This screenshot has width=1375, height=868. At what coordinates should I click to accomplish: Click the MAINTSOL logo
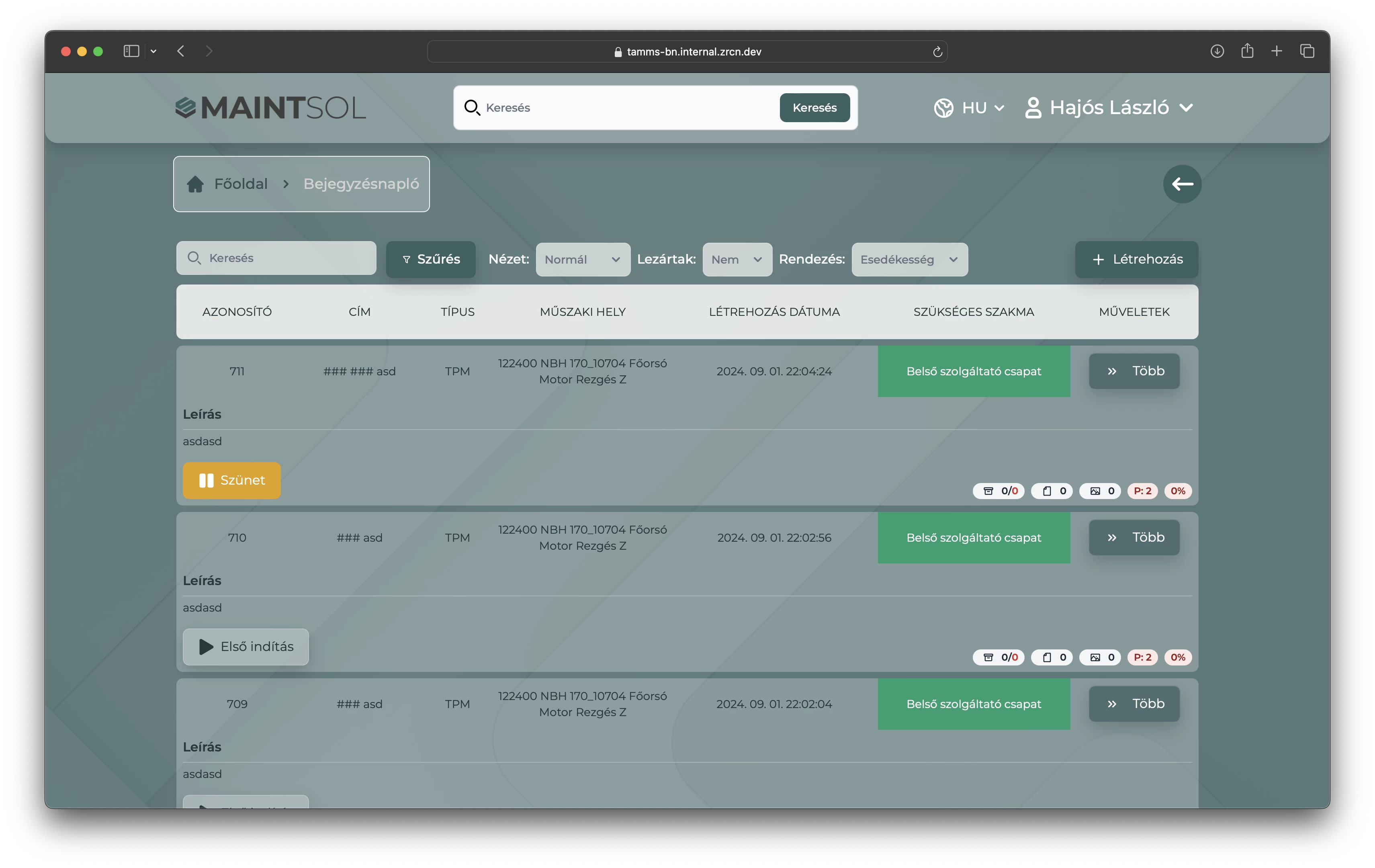point(270,107)
